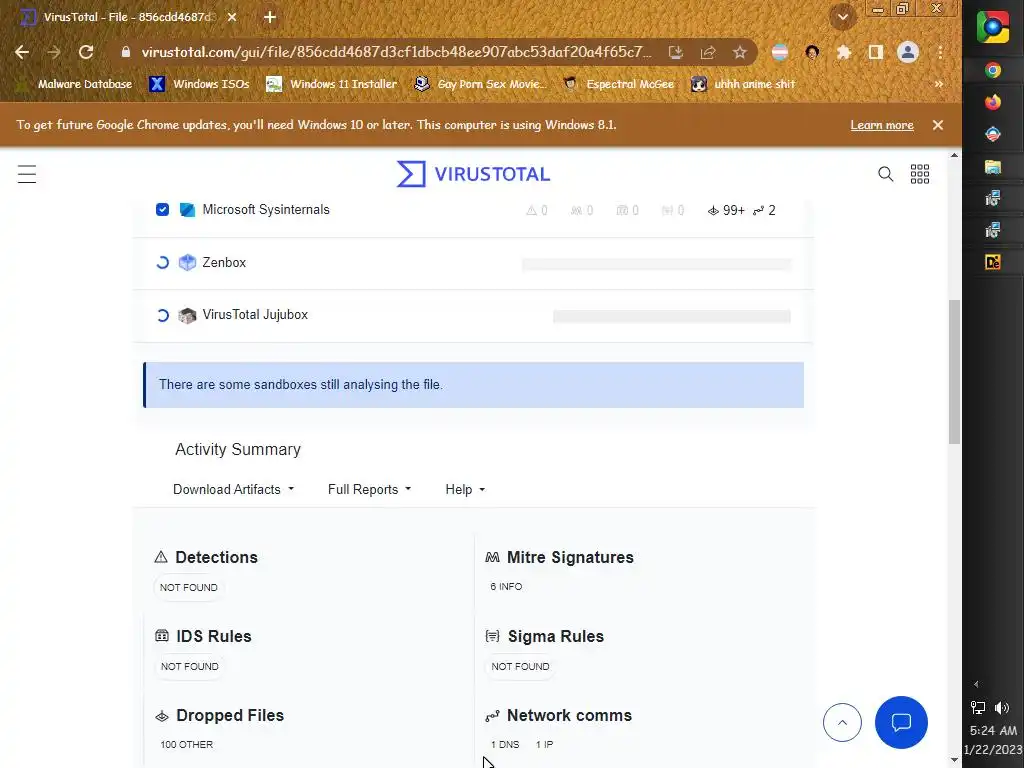1024x768 pixels.
Task: Click the 1 DNS badge
Action: (505, 744)
